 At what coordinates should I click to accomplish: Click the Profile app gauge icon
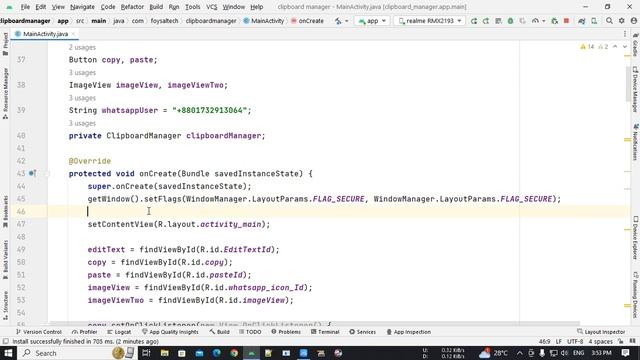click(535, 21)
